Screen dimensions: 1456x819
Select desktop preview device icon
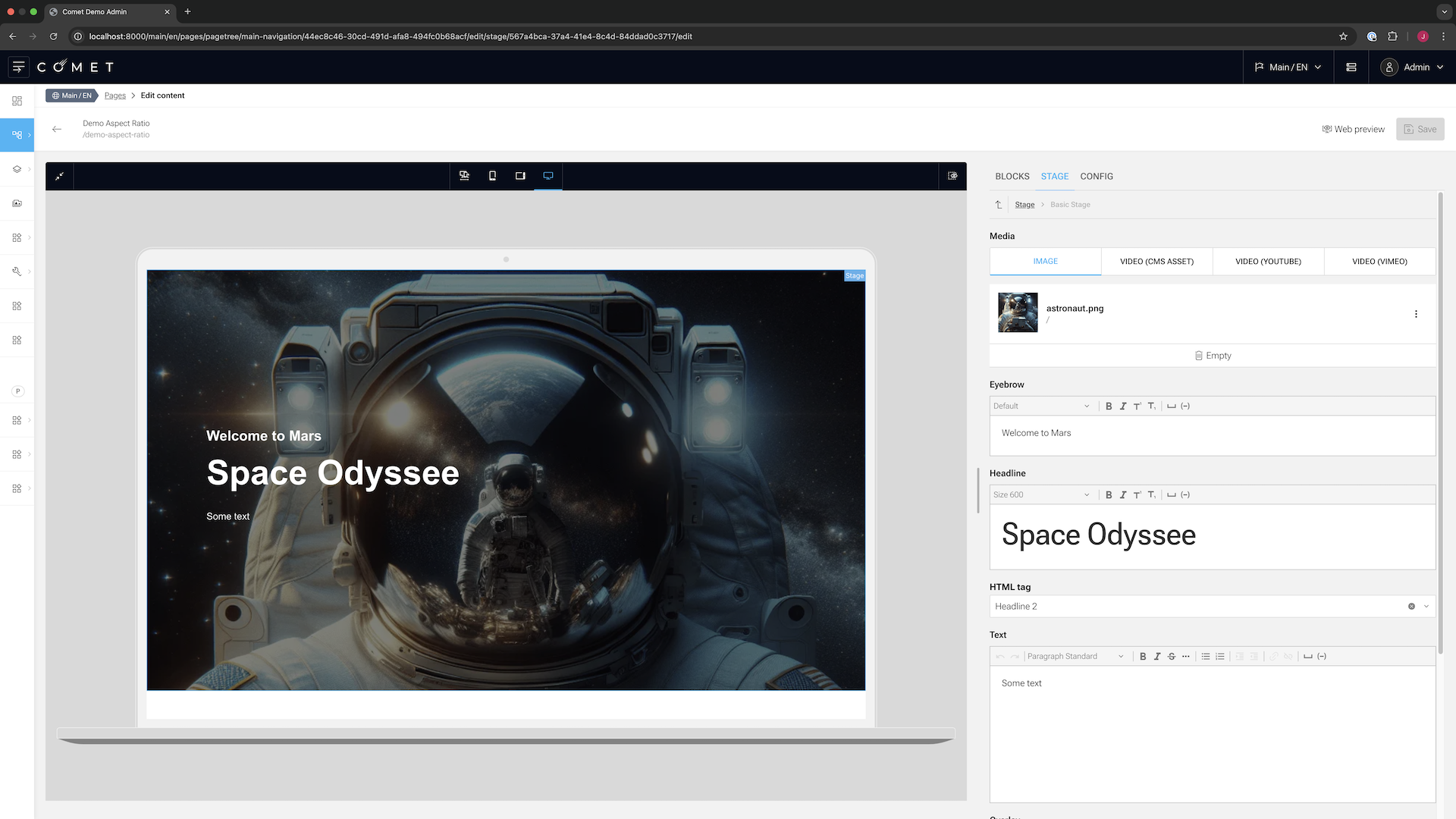coord(548,176)
